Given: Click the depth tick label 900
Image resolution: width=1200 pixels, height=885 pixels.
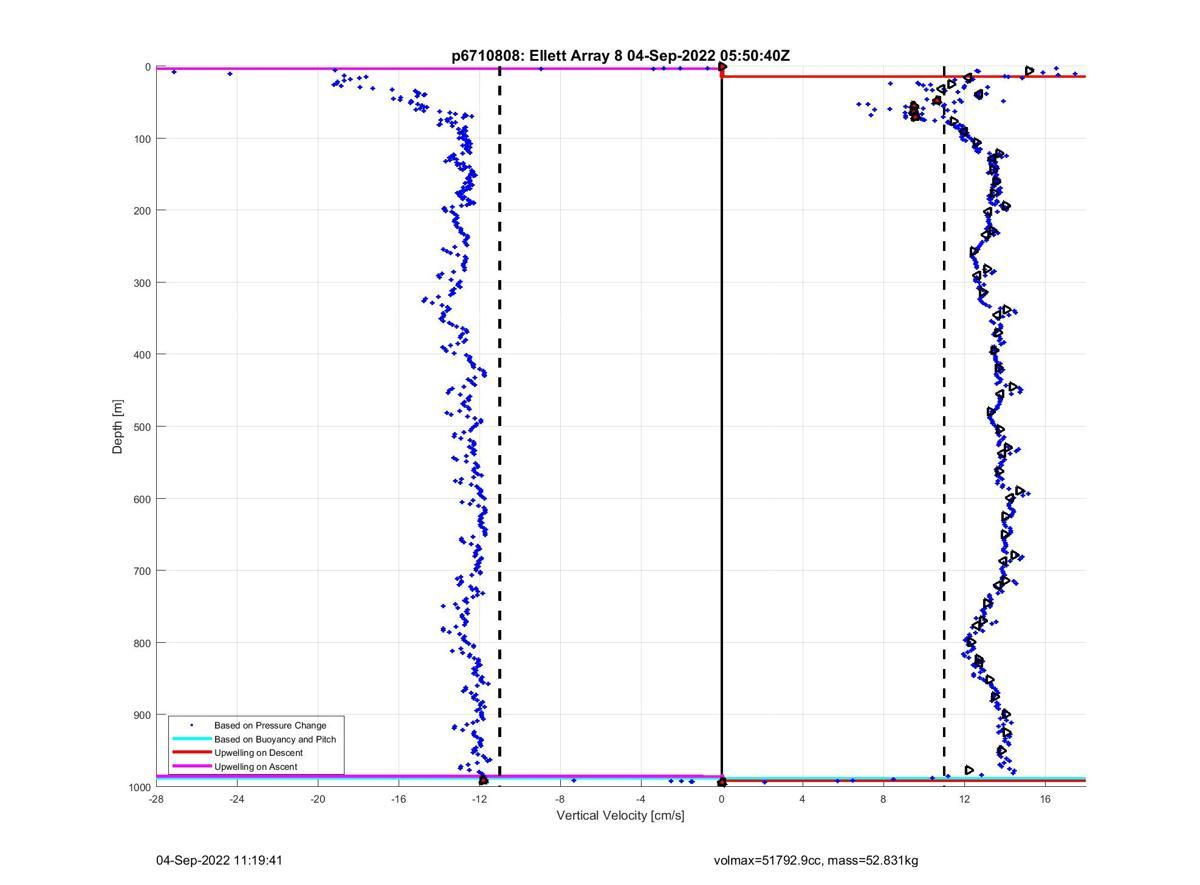Looking at the screenshot, I should pos(142,715).
